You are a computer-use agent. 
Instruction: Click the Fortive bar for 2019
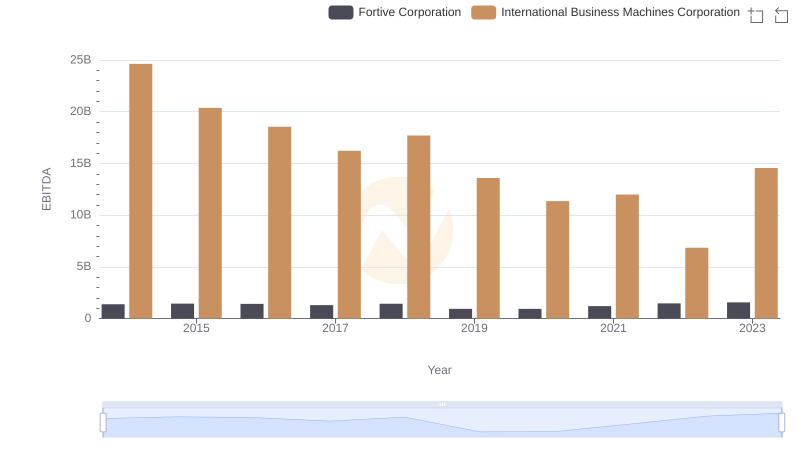click(460, 314)
